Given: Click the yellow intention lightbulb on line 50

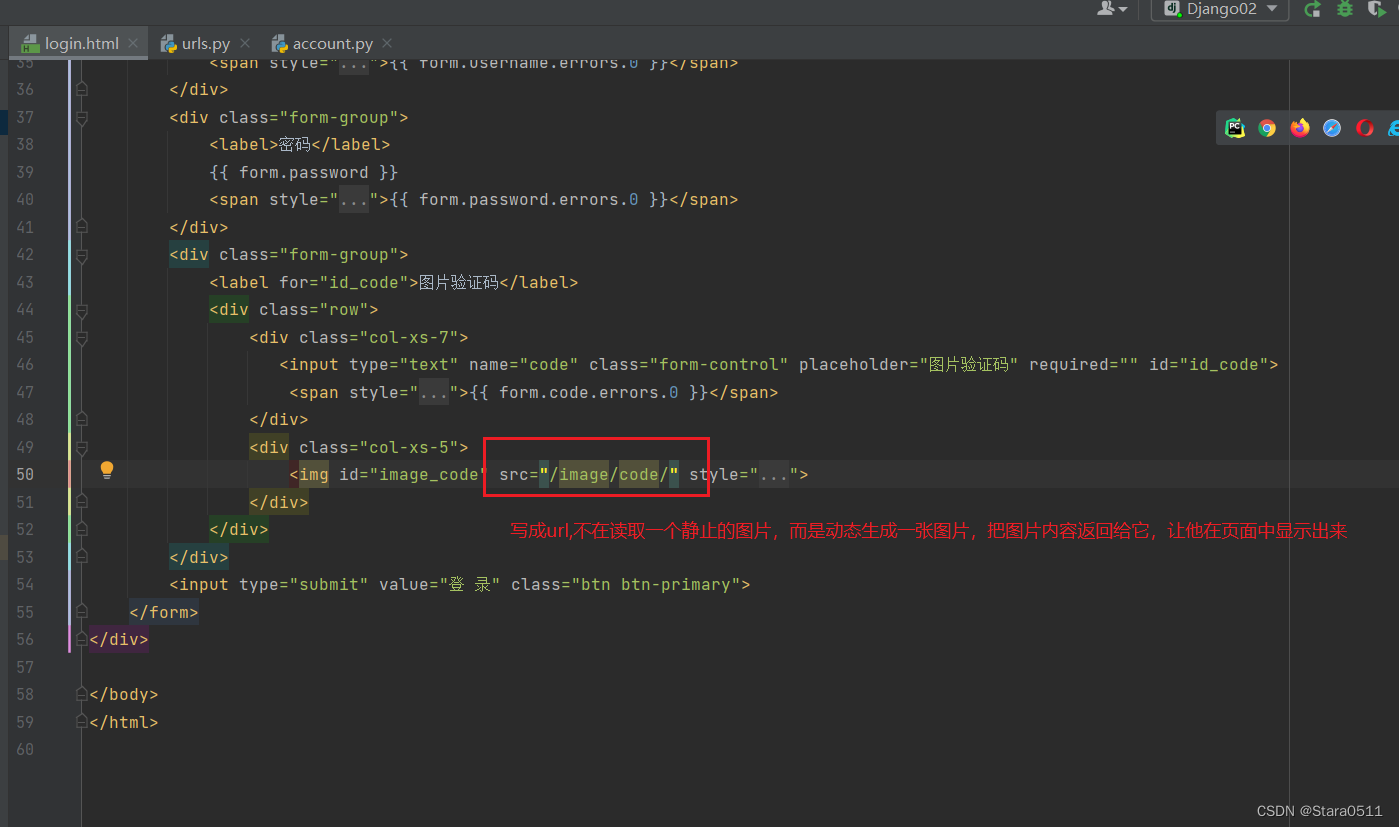Looking at the screenshot, I should [x=107, y=470].
